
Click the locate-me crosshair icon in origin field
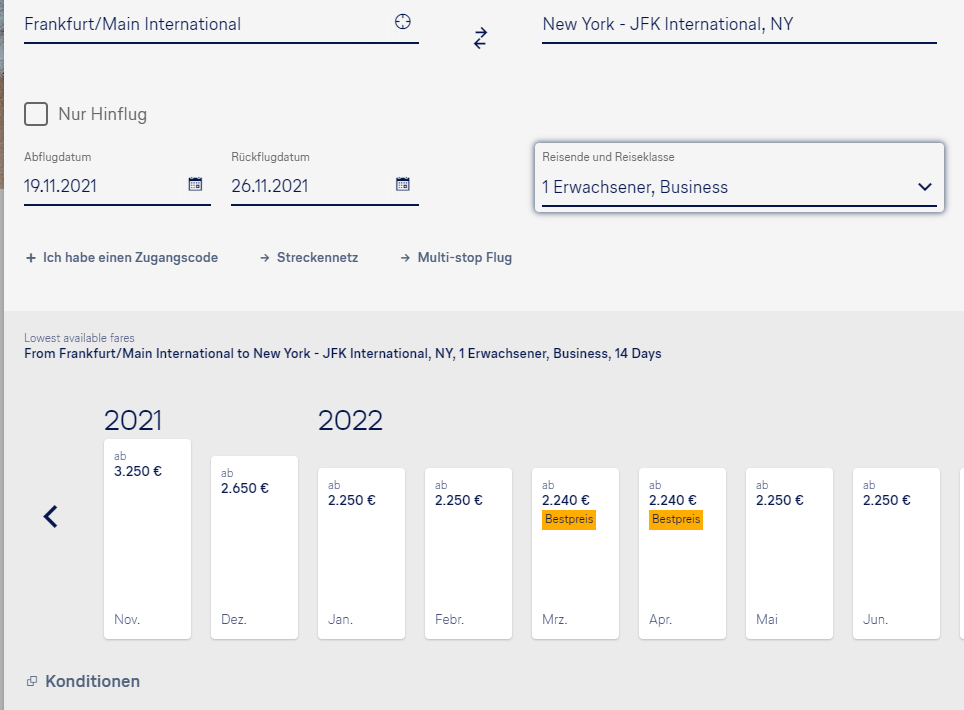coord(403,22)
